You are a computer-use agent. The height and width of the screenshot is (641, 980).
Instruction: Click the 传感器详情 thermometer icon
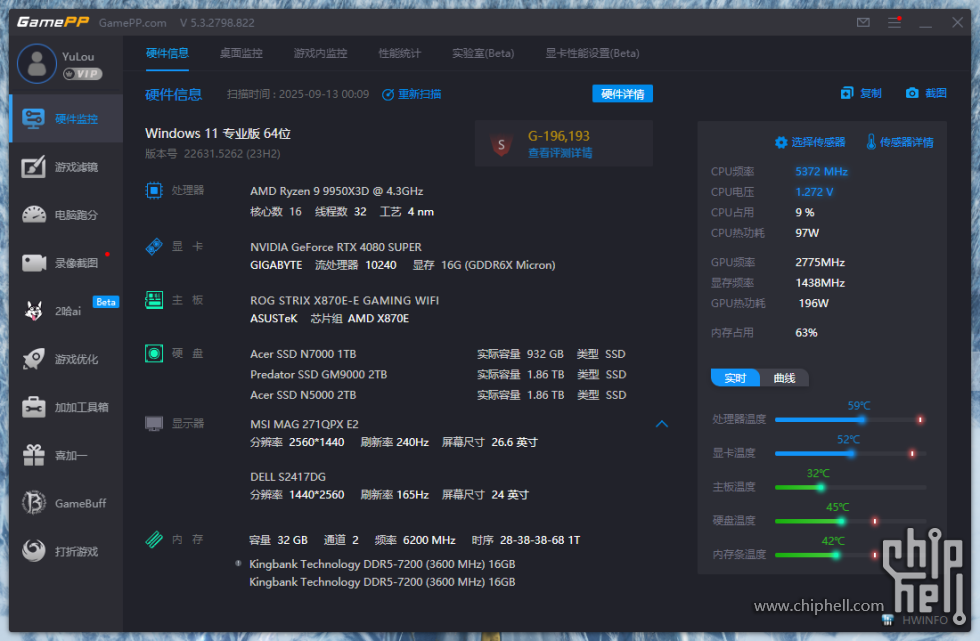(x=871, y=142)
